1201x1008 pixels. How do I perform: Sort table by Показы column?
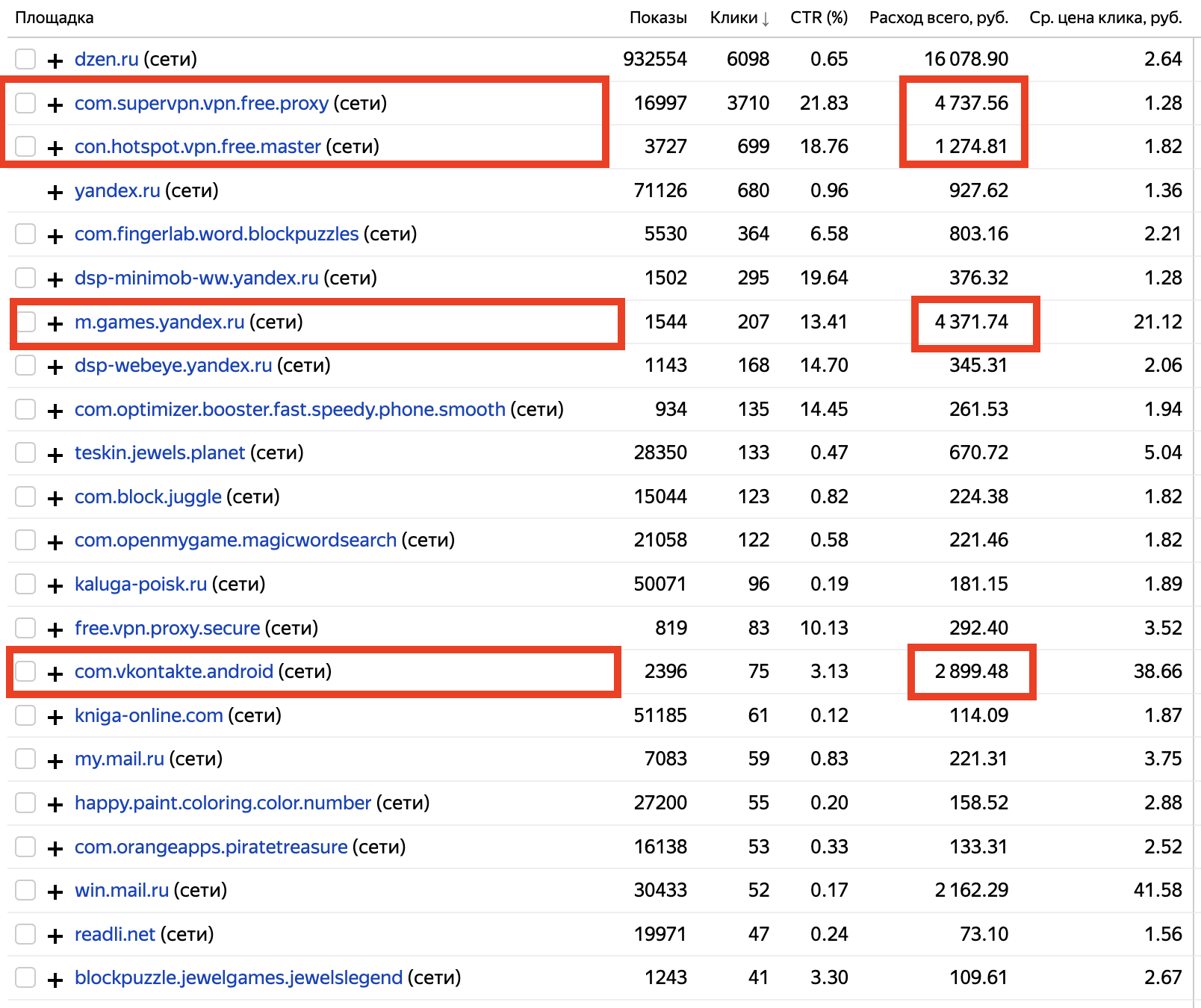(x=658, y=18)
